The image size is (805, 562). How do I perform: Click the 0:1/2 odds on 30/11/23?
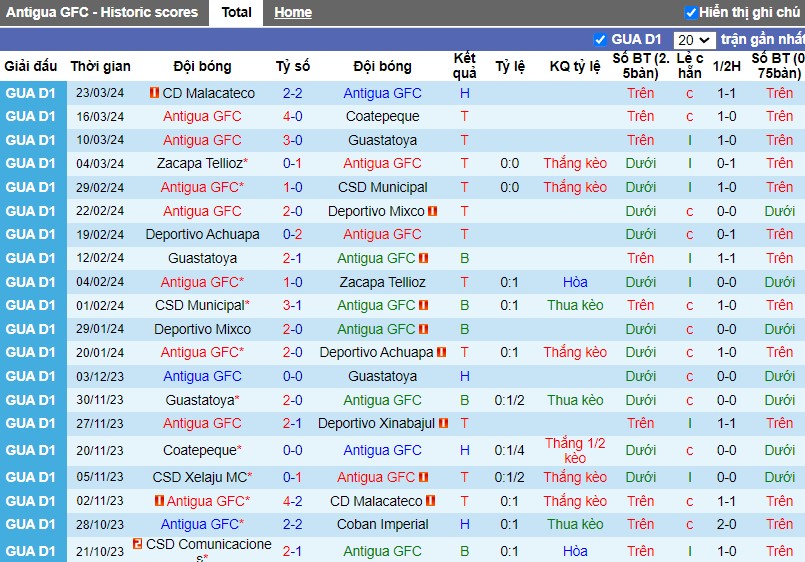tap(509, 400)
